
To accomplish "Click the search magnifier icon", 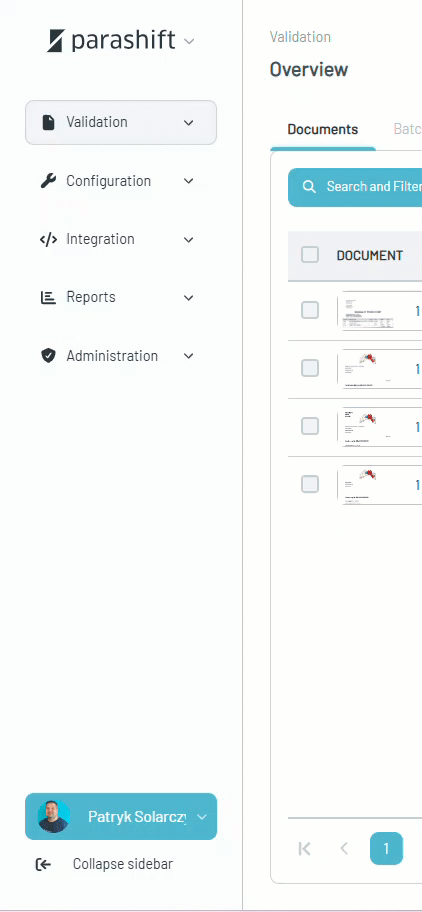I will point(310,187).
